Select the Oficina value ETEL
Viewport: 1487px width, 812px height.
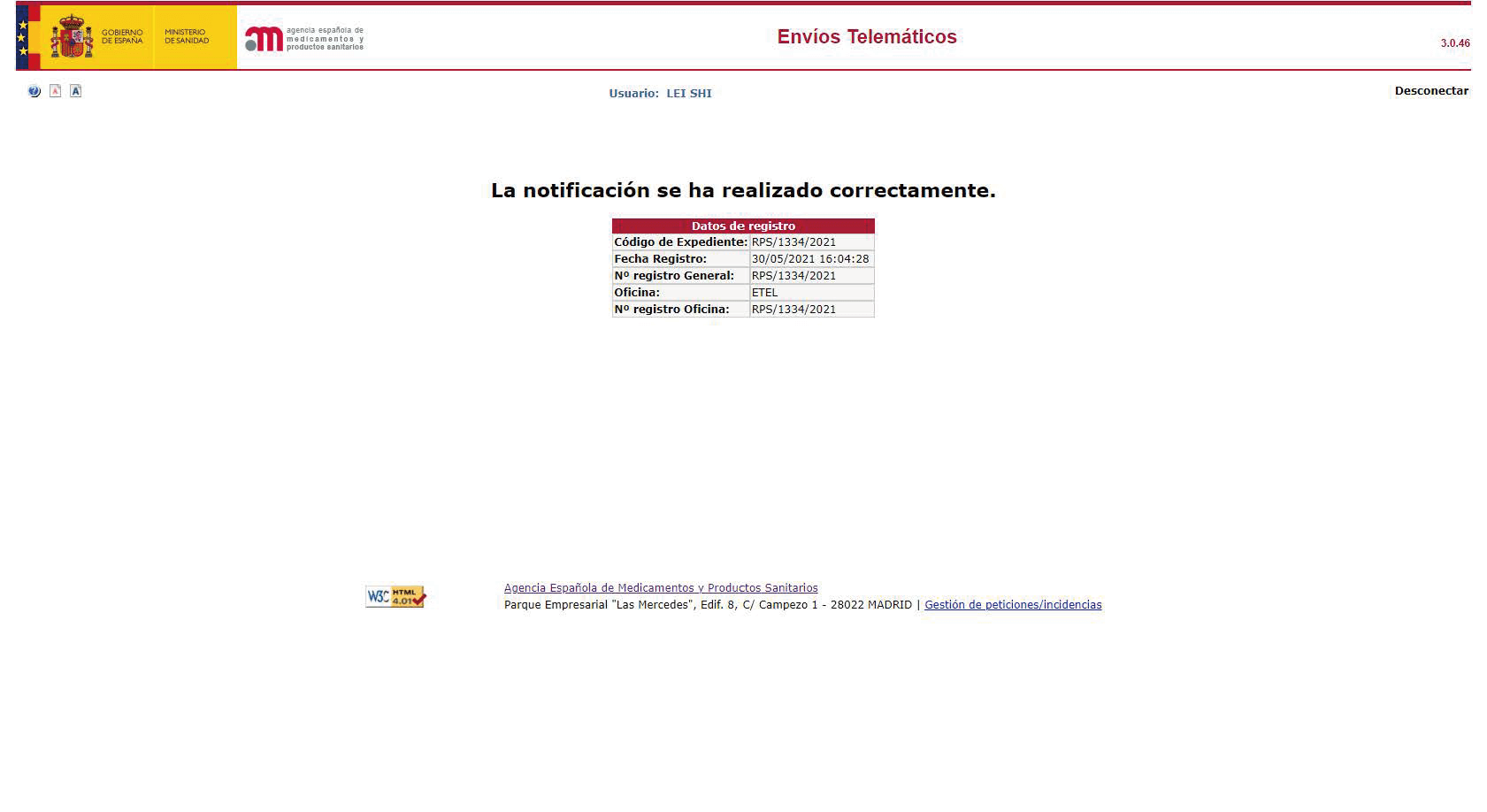764,293
